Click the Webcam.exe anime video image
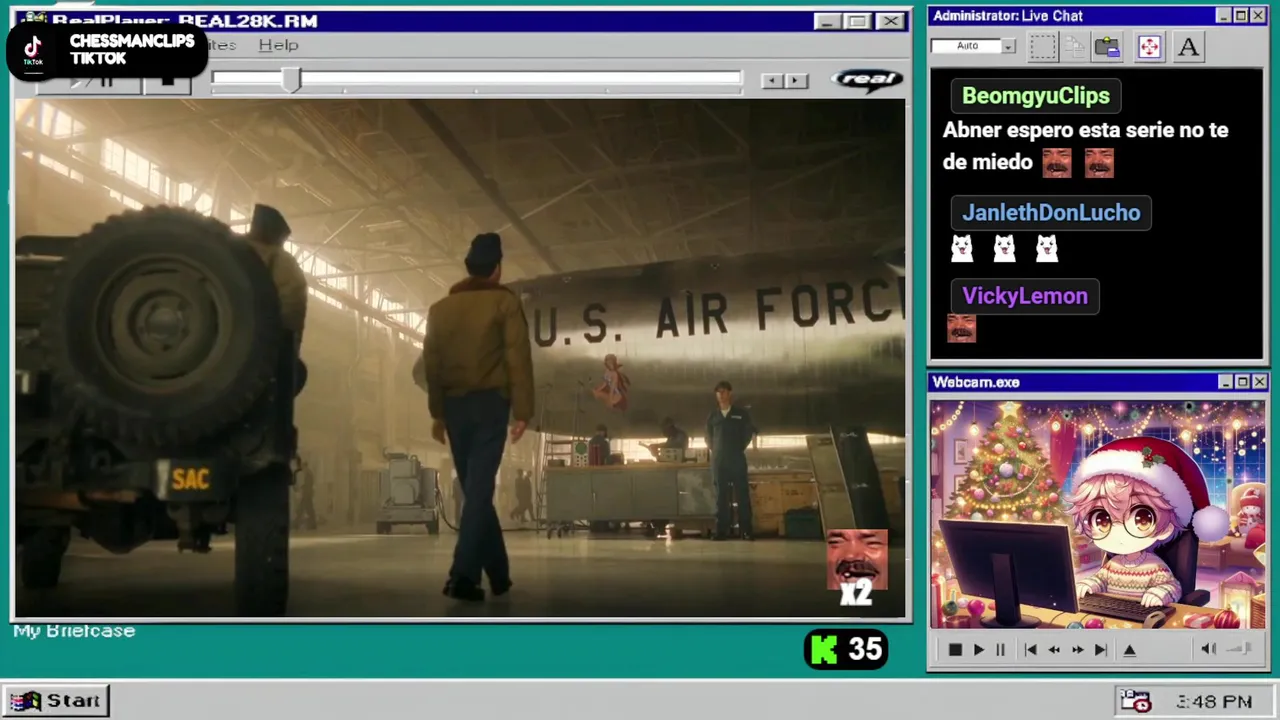The width and height of the screenshot is (1280, 720). click(1097, 515)
